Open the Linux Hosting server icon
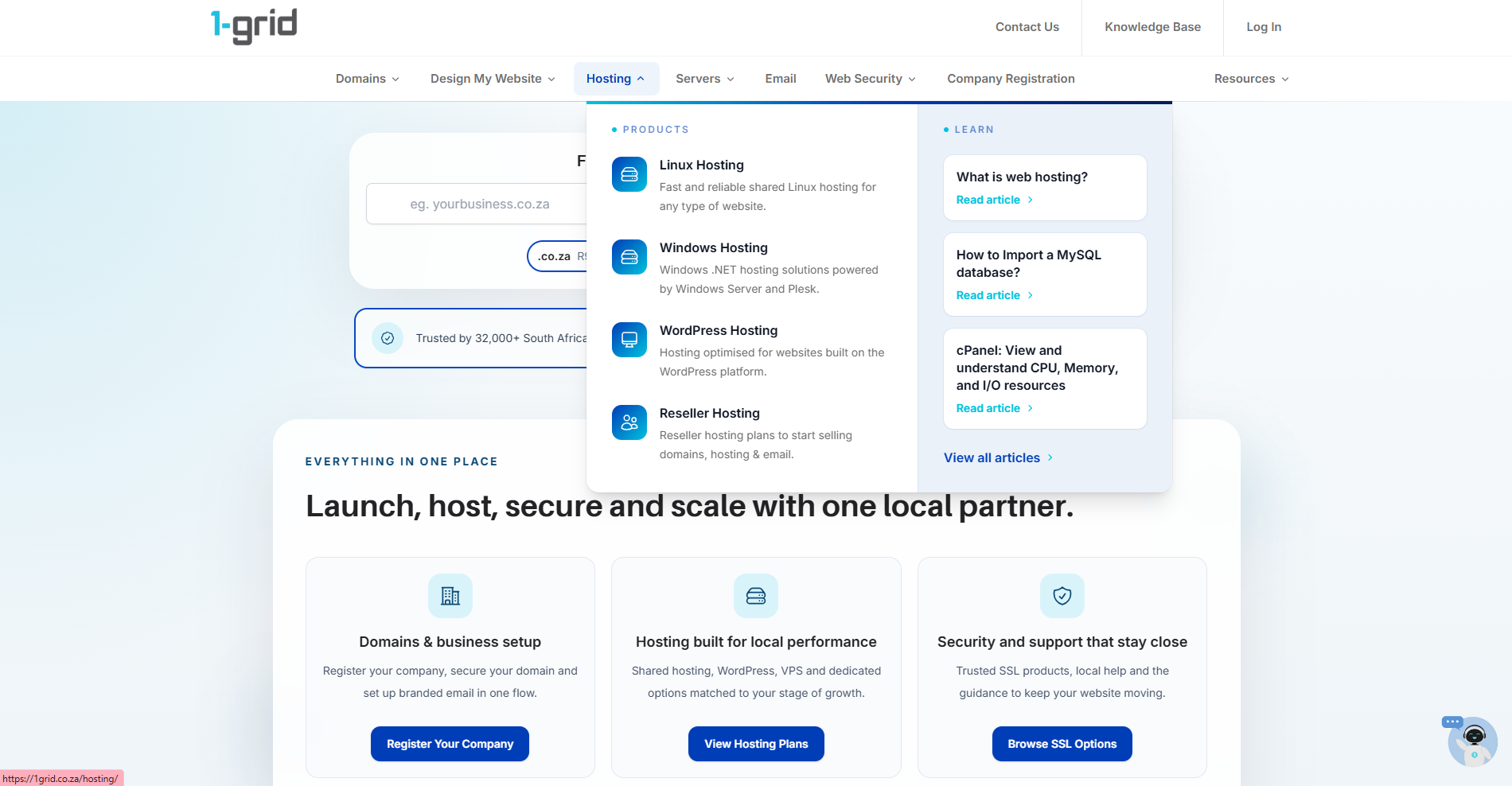 tap(629, 174)
